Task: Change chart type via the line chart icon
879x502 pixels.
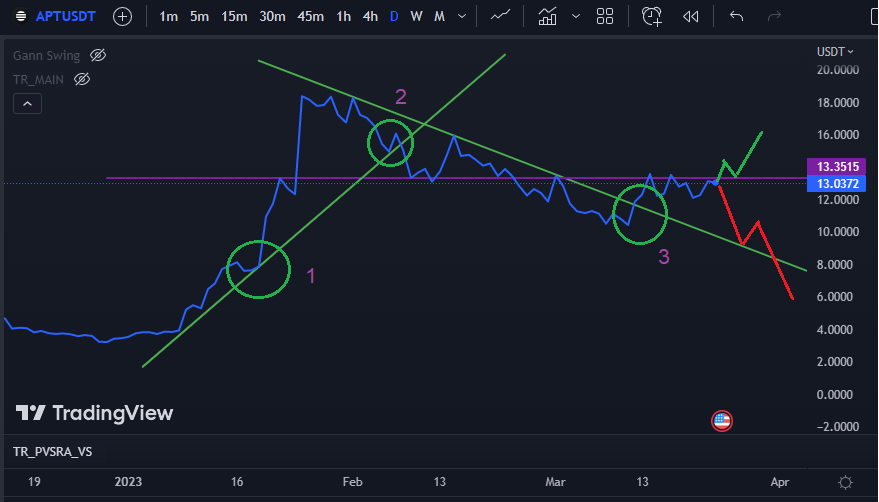Action: pos(500,16)
